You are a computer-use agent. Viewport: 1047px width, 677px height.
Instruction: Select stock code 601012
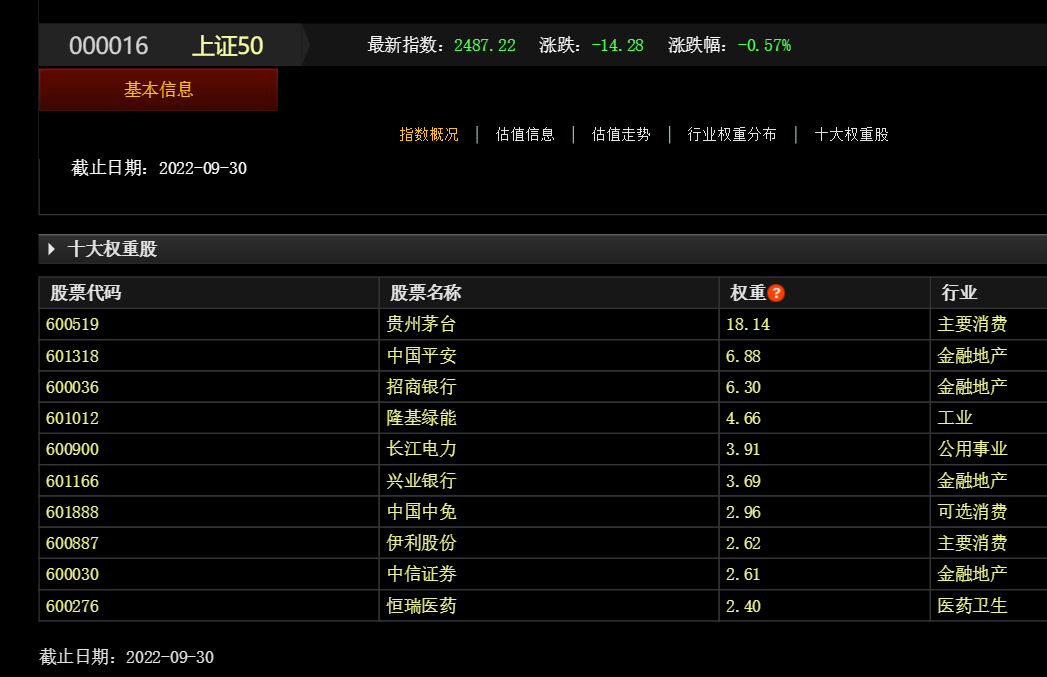[72, 419]
